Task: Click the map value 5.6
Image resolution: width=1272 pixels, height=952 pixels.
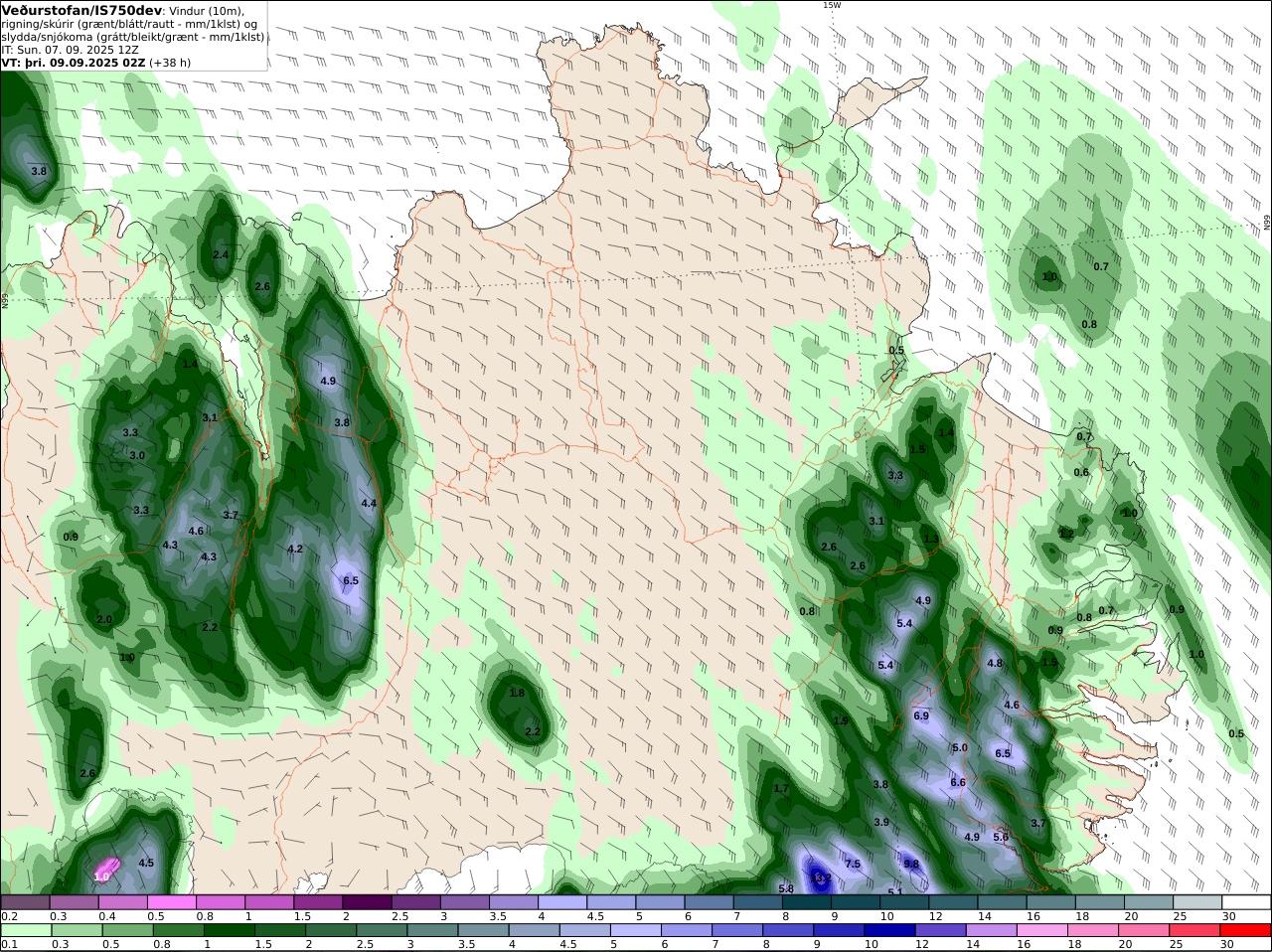Action: point(1001,838)
